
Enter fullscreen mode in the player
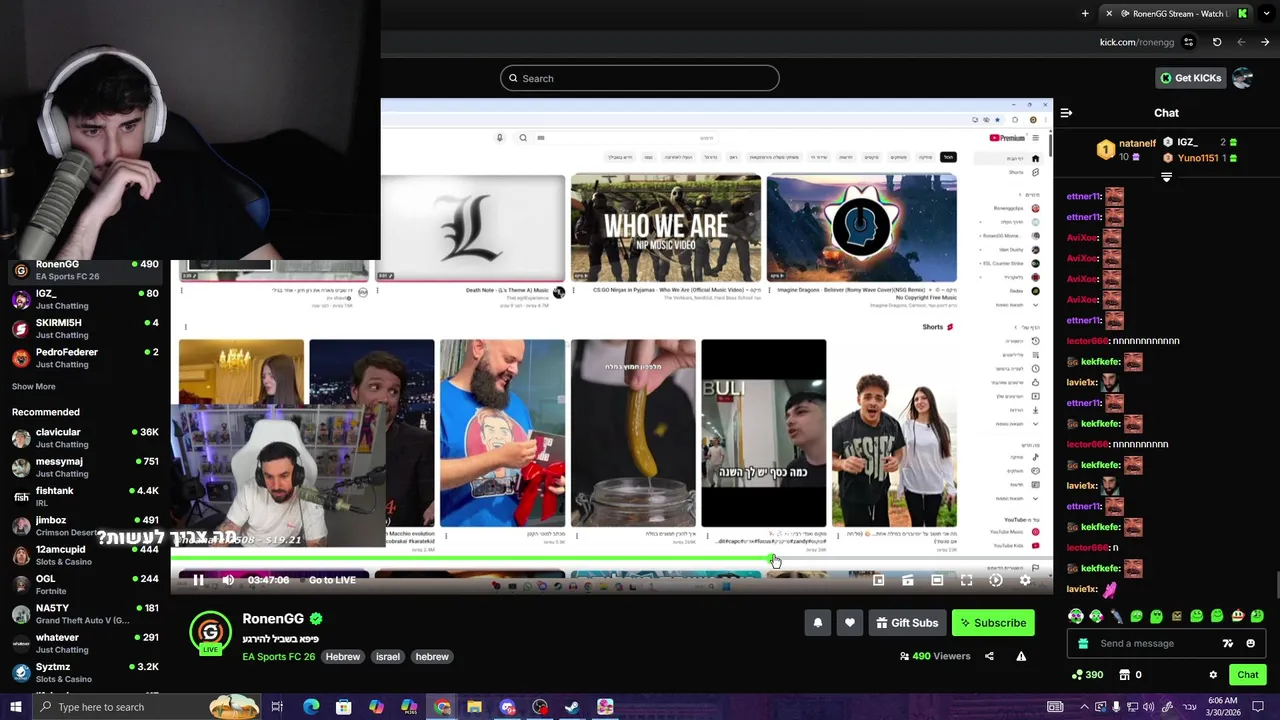(x=966, y=580)
